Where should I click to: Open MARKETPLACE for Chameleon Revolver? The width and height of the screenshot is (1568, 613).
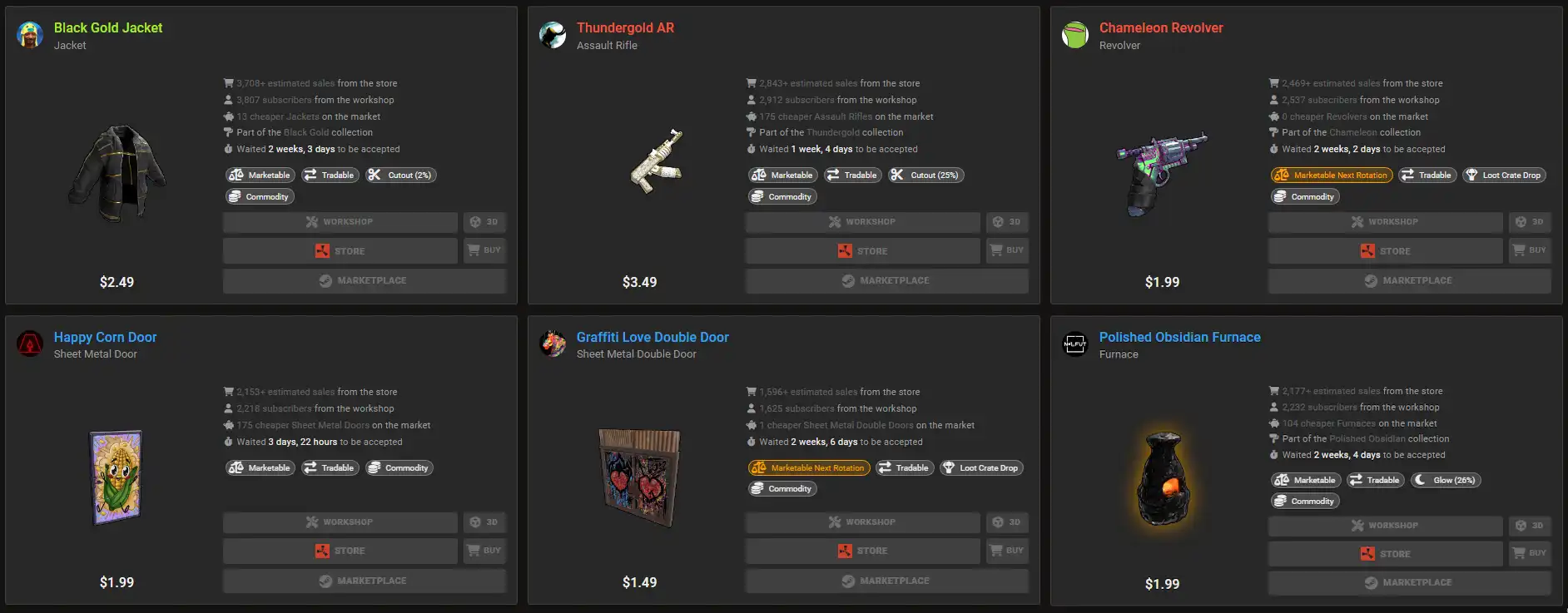(1409, 281)
